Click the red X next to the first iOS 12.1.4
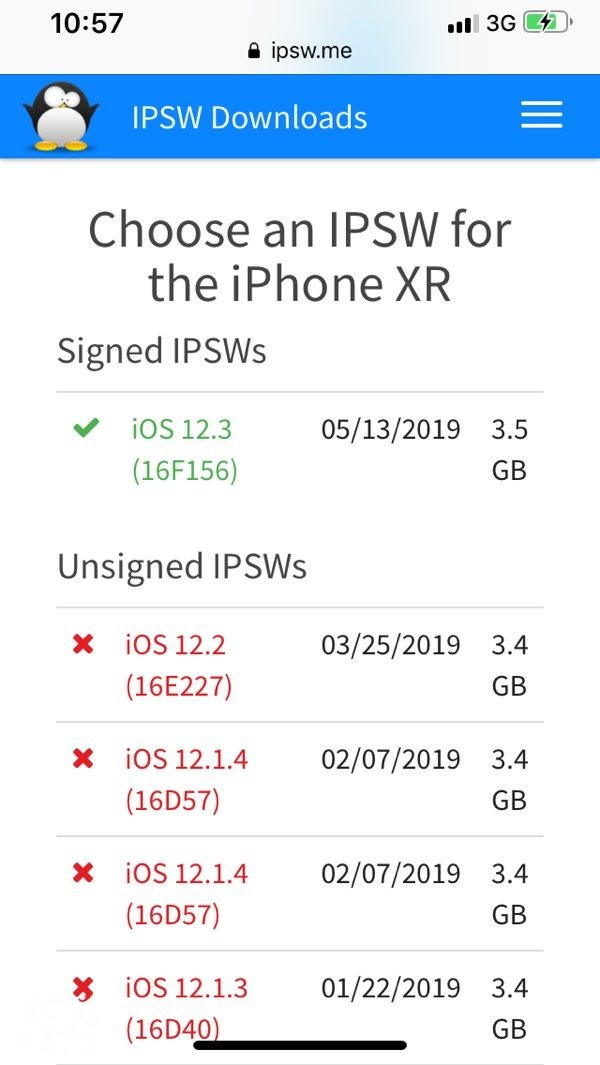Image resolution: width=600 pixels, height=1065 pixels. point(85,759)
